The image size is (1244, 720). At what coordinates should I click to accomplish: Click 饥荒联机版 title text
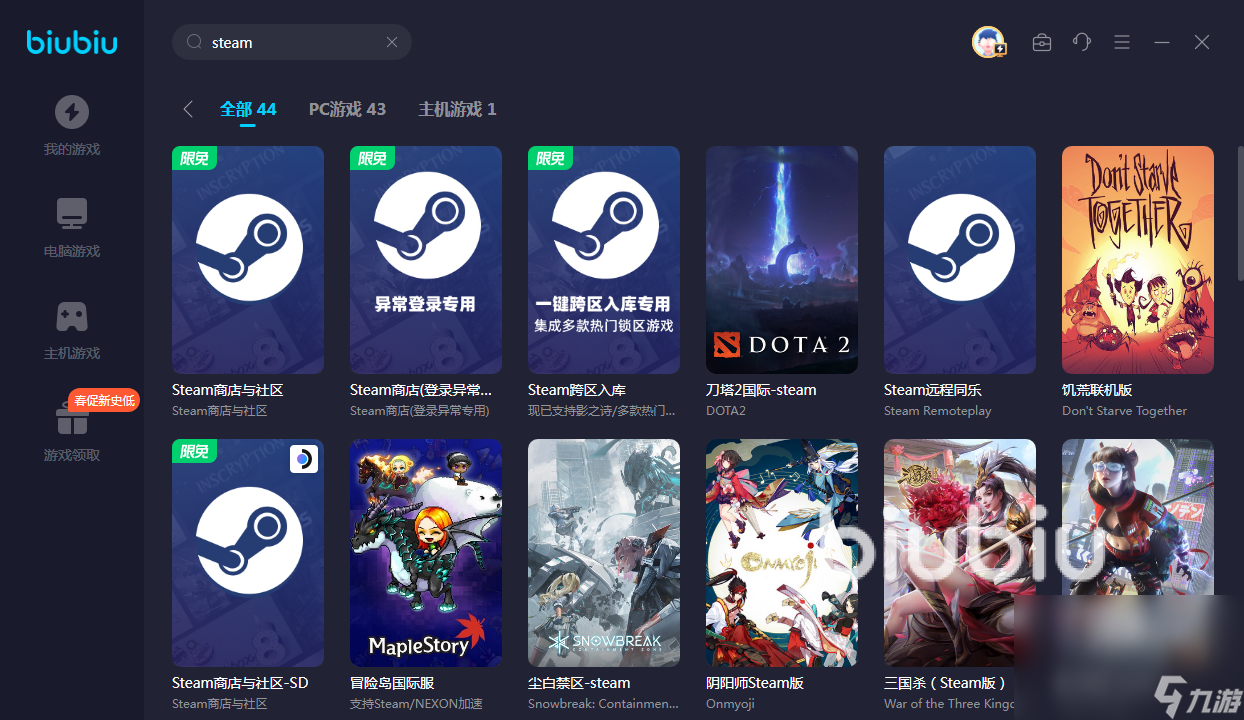pos(1097,390)
